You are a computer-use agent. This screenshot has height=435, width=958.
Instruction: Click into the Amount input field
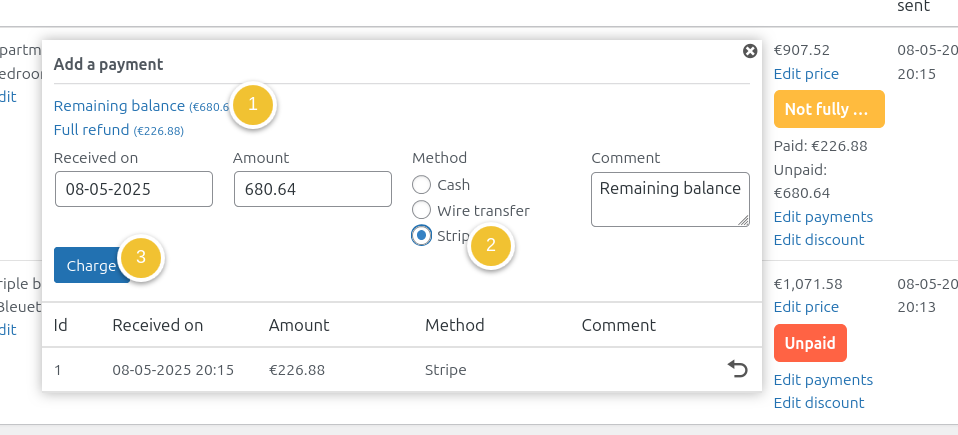point(312,189)
